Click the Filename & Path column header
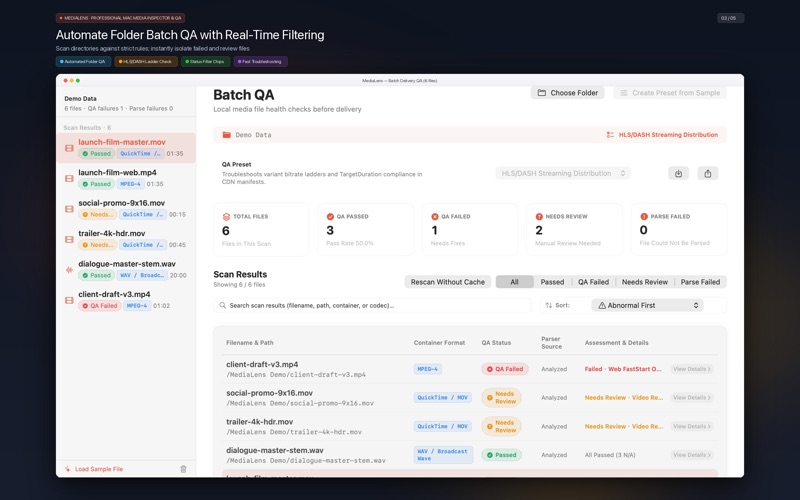Viewport: 800px width, 500px height. click(x=249, y=343)
